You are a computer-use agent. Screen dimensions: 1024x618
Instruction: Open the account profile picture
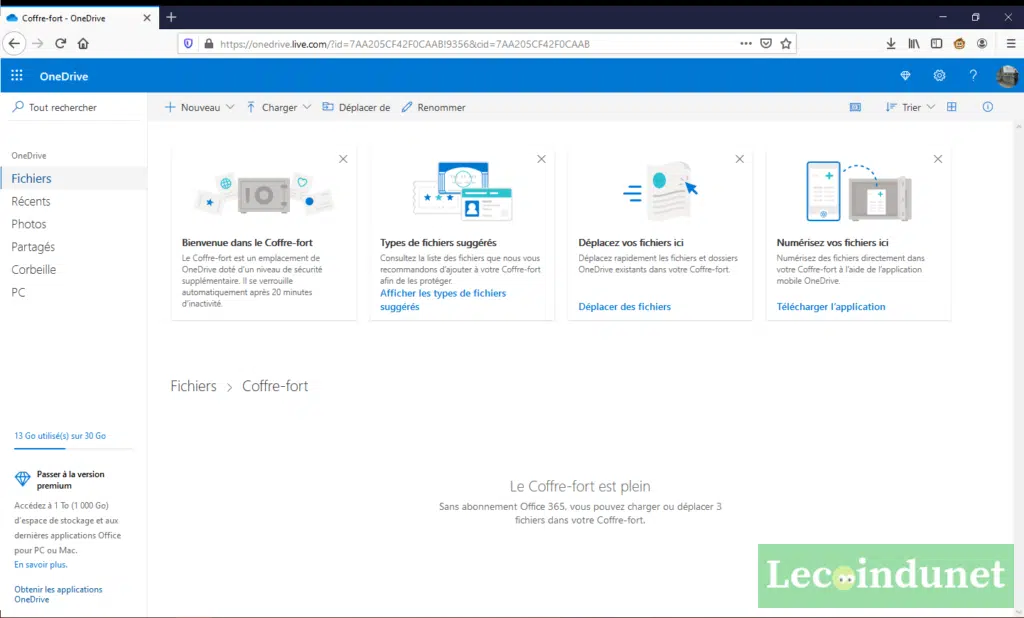[1007, 76]
